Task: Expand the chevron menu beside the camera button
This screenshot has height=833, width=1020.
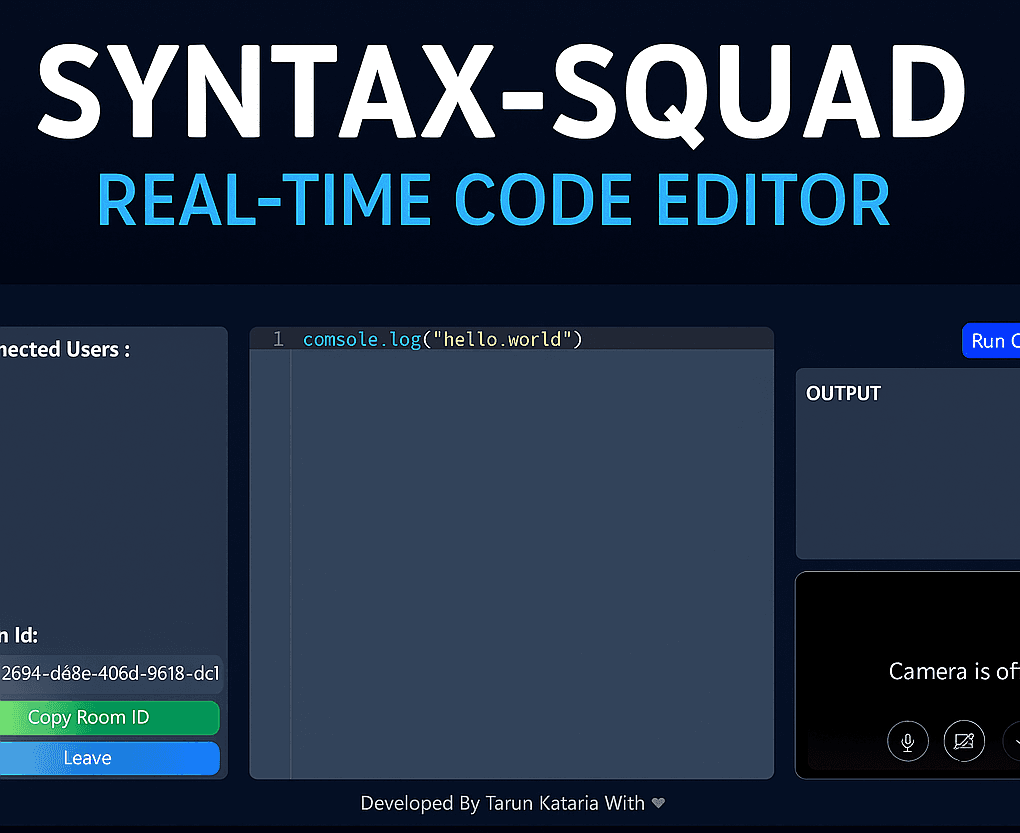Action: (x=1012, y=742)
